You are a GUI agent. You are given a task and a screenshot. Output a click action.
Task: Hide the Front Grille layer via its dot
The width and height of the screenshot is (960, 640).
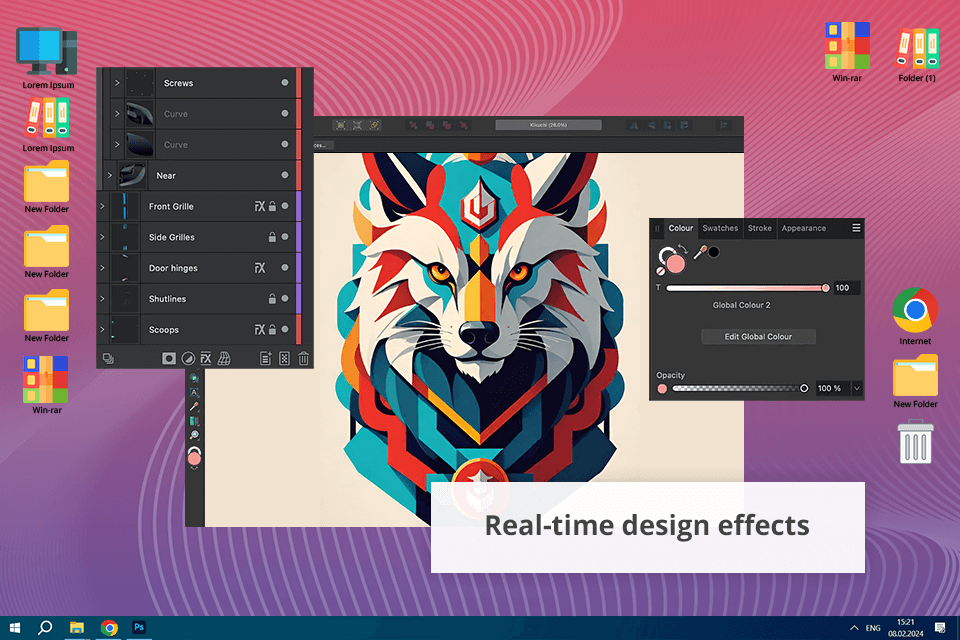click(x=285, y=206)
